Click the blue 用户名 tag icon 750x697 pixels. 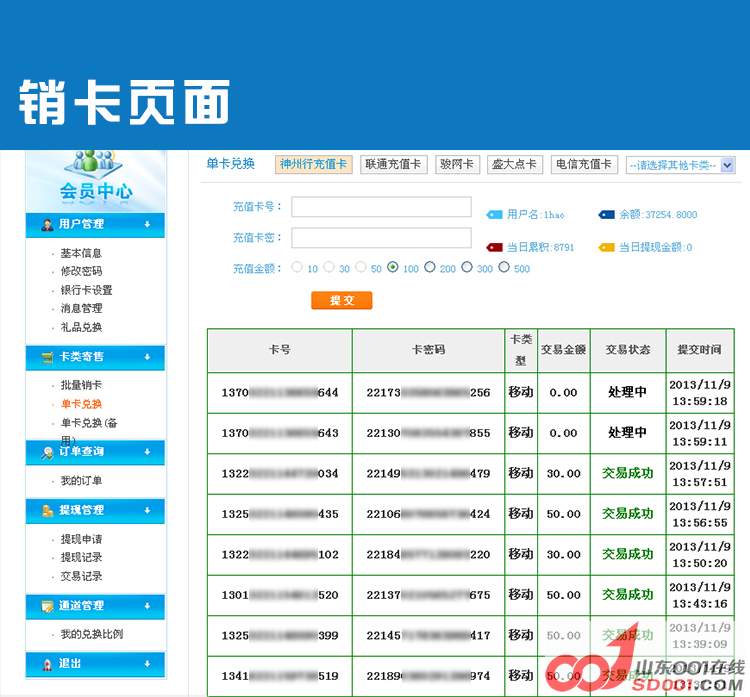[494, 215]
